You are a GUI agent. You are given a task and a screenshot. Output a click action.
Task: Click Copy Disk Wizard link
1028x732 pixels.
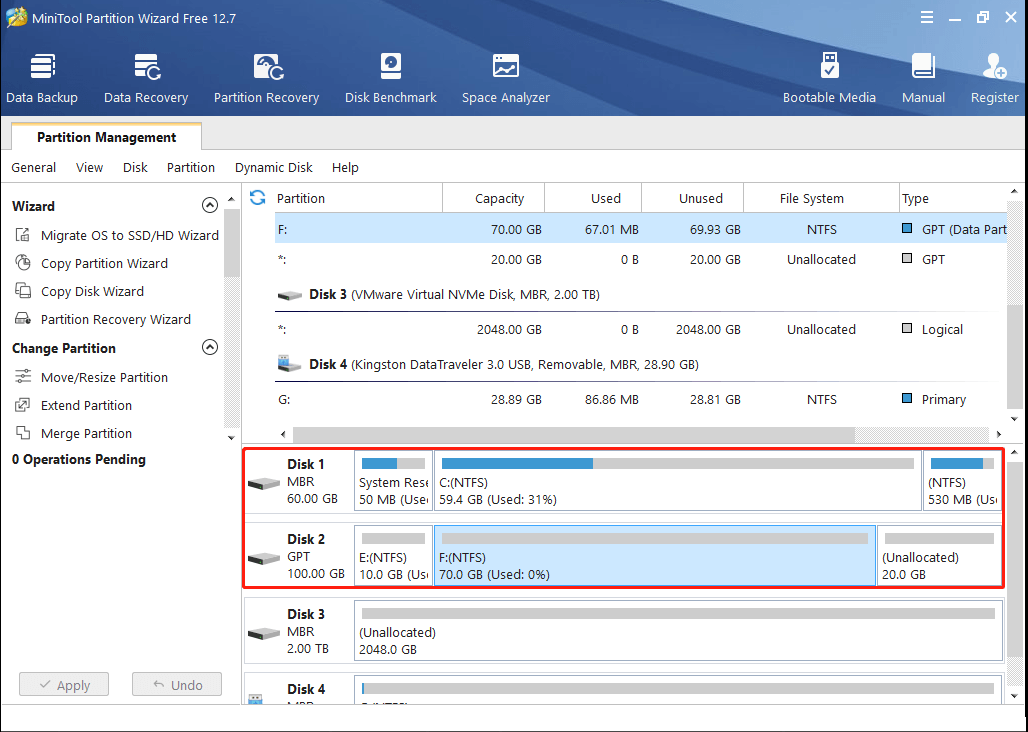tap(92, 292)
